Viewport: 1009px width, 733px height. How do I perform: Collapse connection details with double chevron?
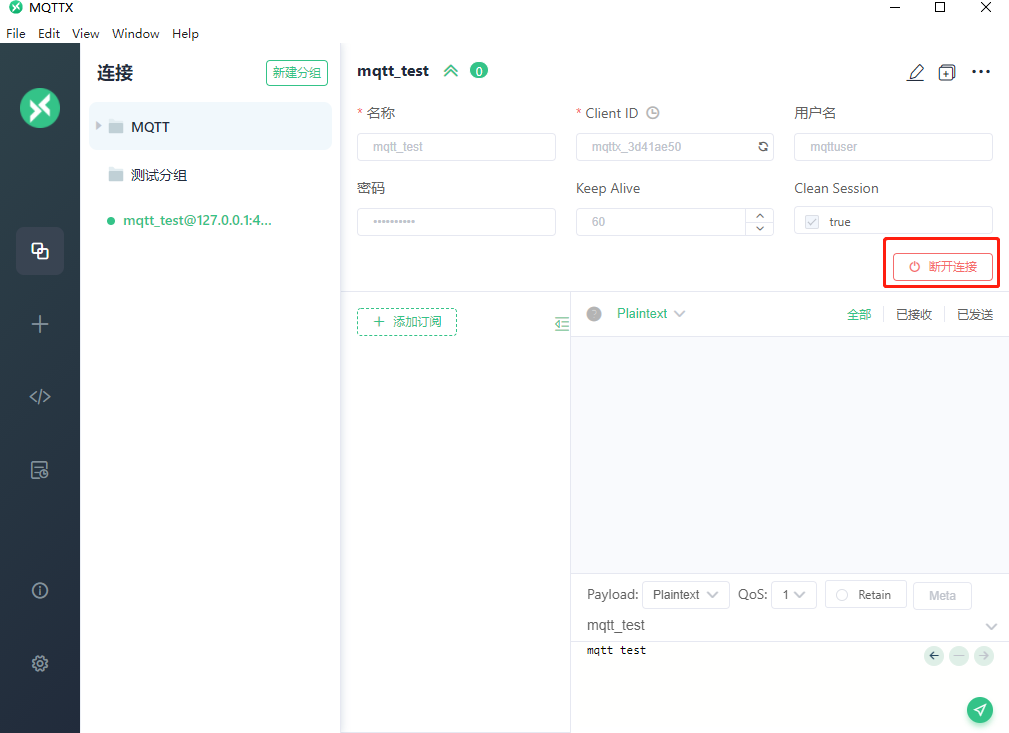pos(450,71)
